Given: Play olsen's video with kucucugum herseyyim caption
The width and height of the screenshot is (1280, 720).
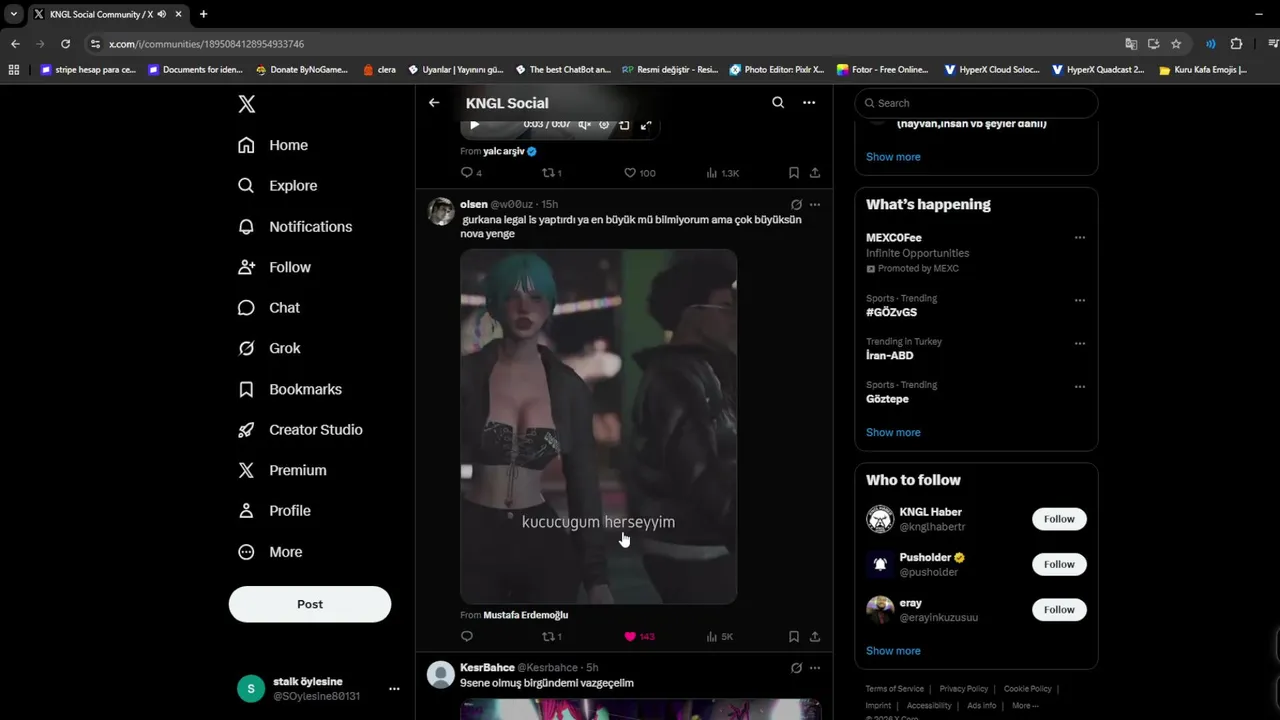Looking at the screenshot, I should pyautogui.click(x=598, y=427).
